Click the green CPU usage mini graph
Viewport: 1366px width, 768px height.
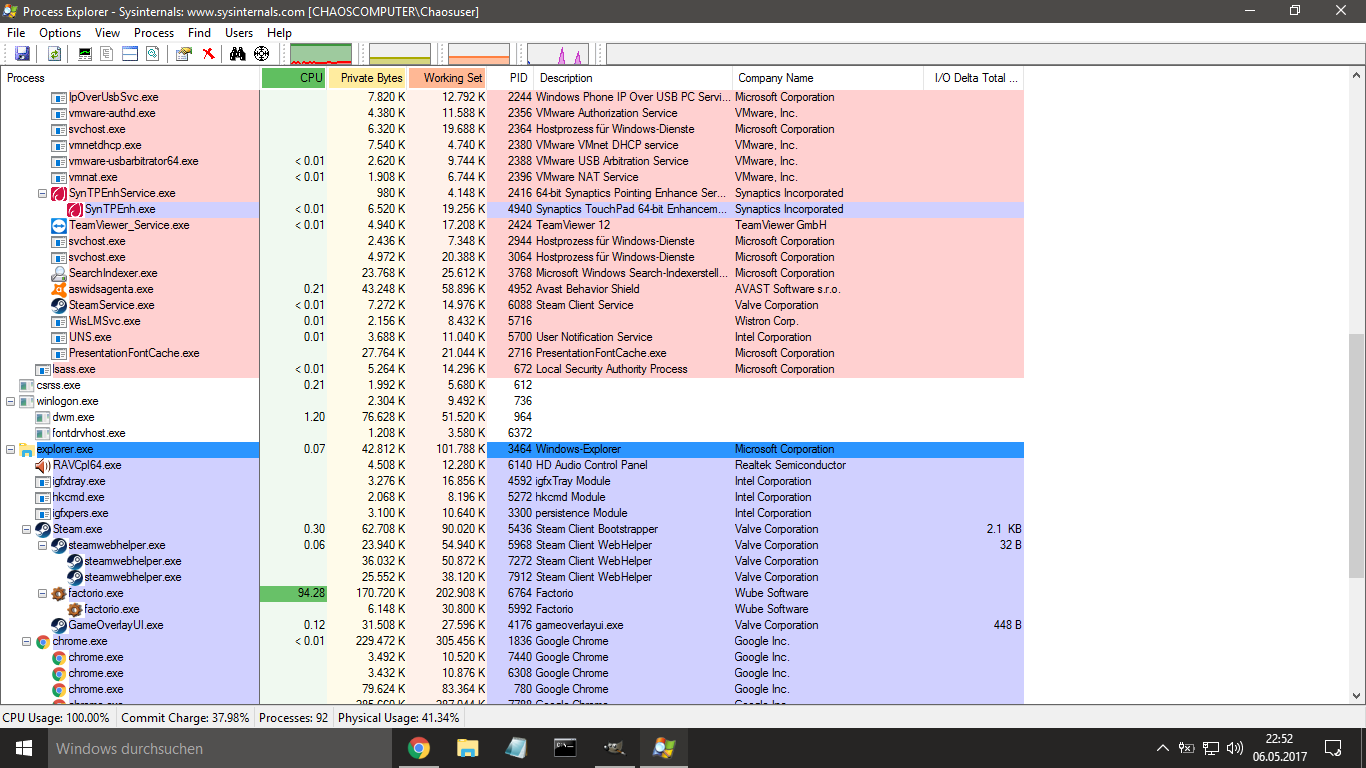(321, 54)
